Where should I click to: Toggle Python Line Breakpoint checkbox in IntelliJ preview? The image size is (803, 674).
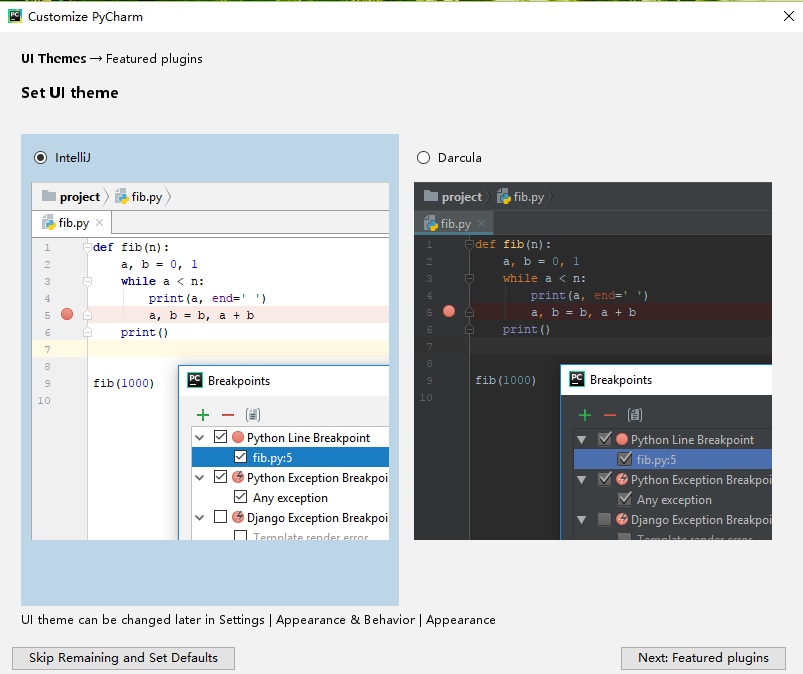point(220,437)
